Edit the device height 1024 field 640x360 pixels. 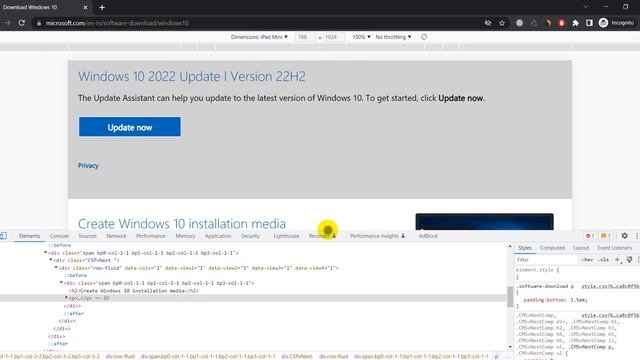point(333,37)
